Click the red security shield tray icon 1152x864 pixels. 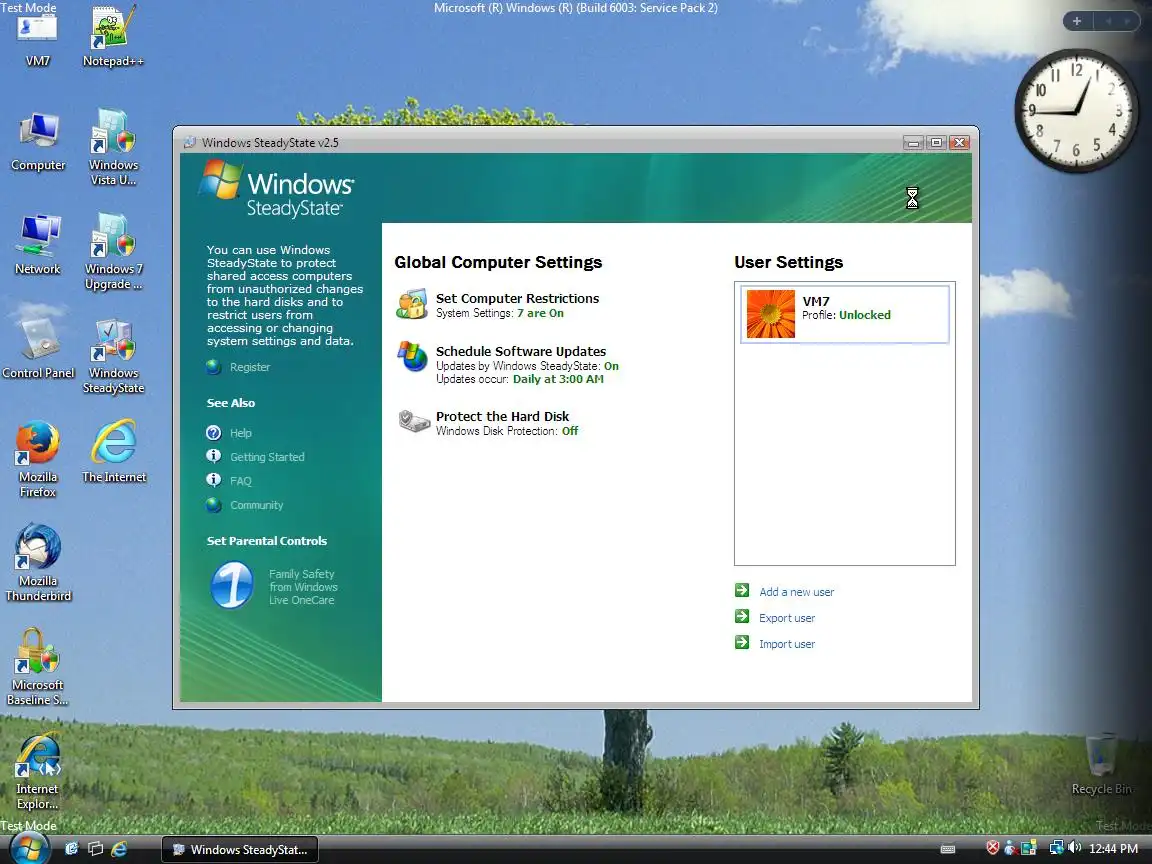point(993,848)
